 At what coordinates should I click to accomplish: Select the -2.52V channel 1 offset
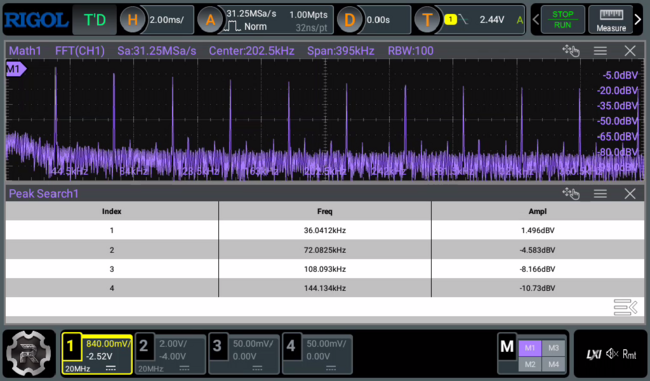[x=99, y=357]
